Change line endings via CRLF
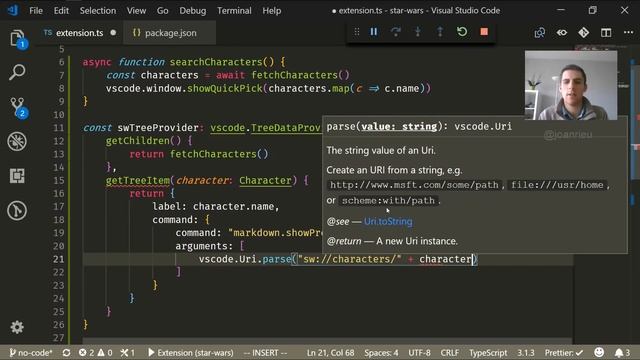This screenshot has width=640, height=360. [x=450, y=353]
